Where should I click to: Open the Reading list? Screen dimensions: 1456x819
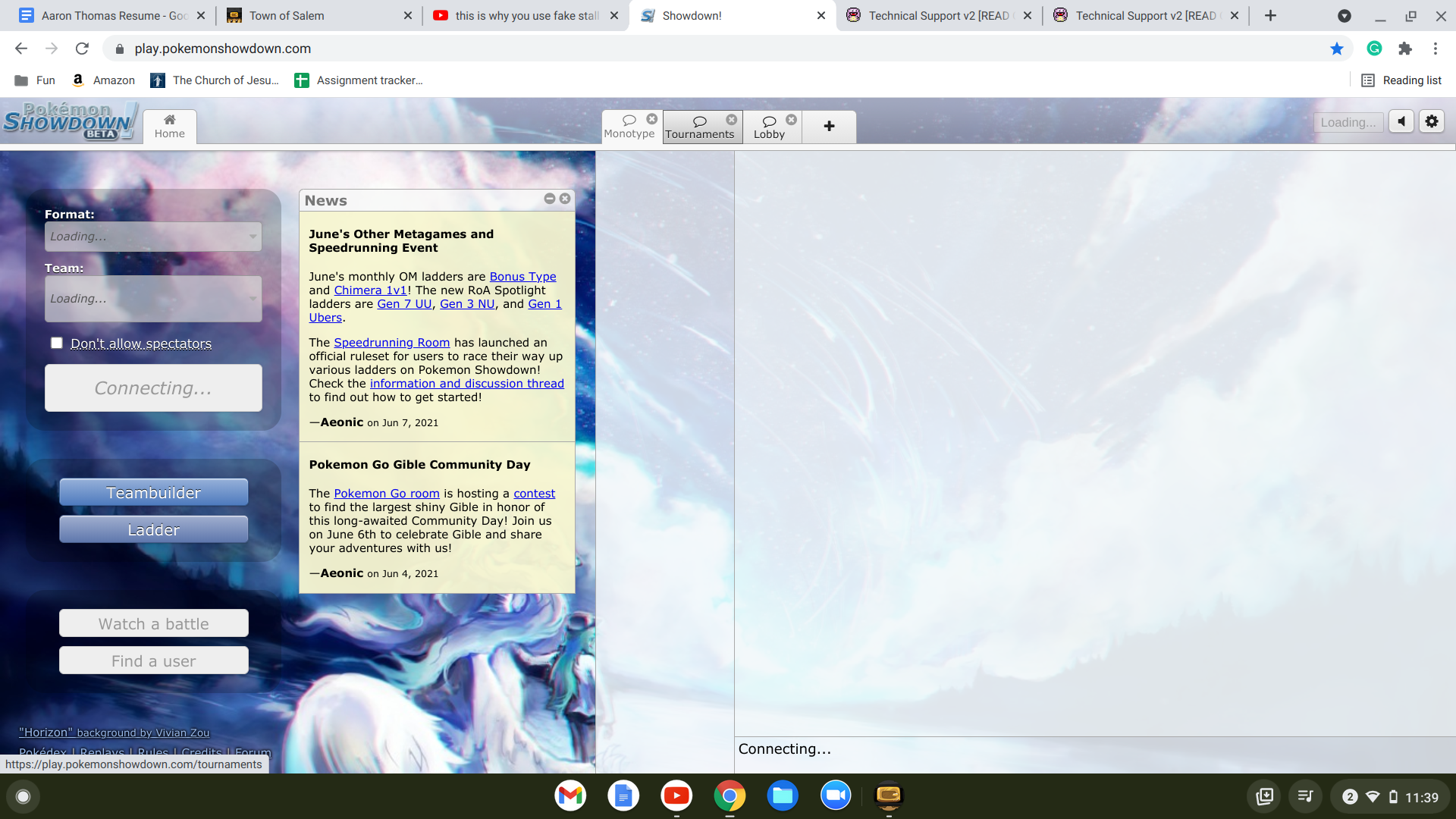click(x=1401, y=80)
